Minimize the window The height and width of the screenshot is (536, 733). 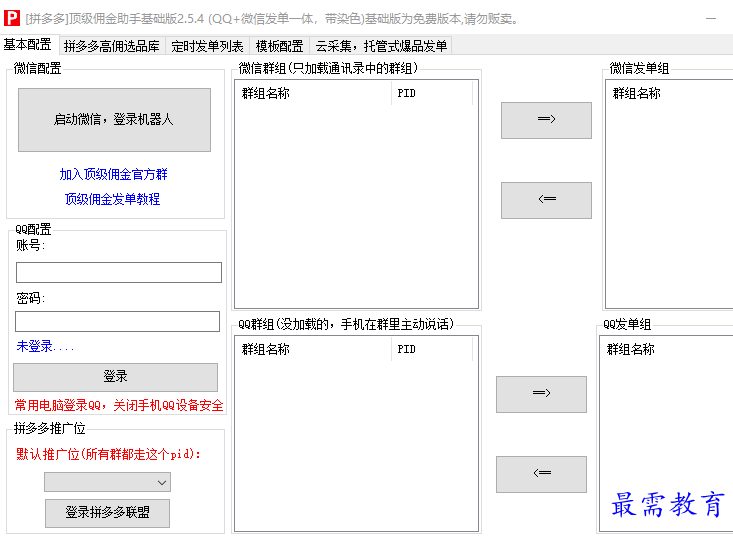(x=711, y=19)
